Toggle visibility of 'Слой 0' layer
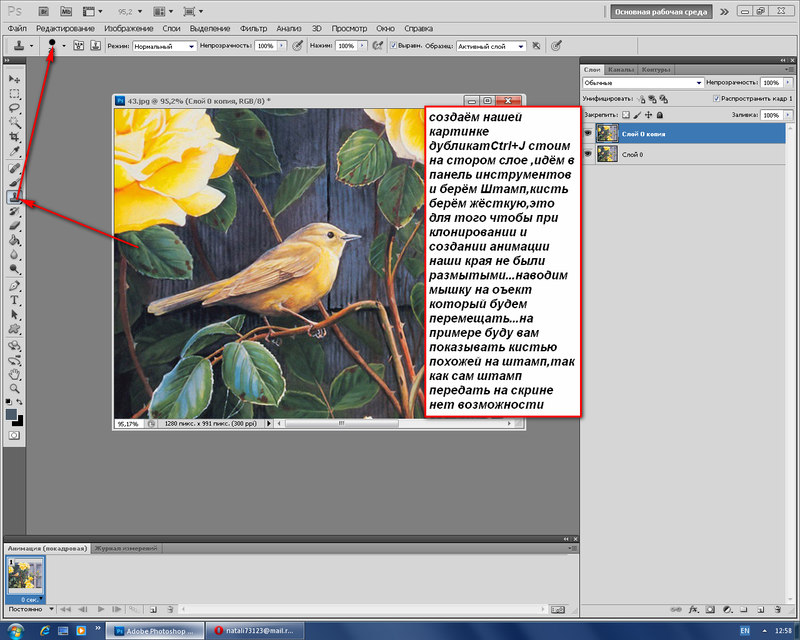 588,153
